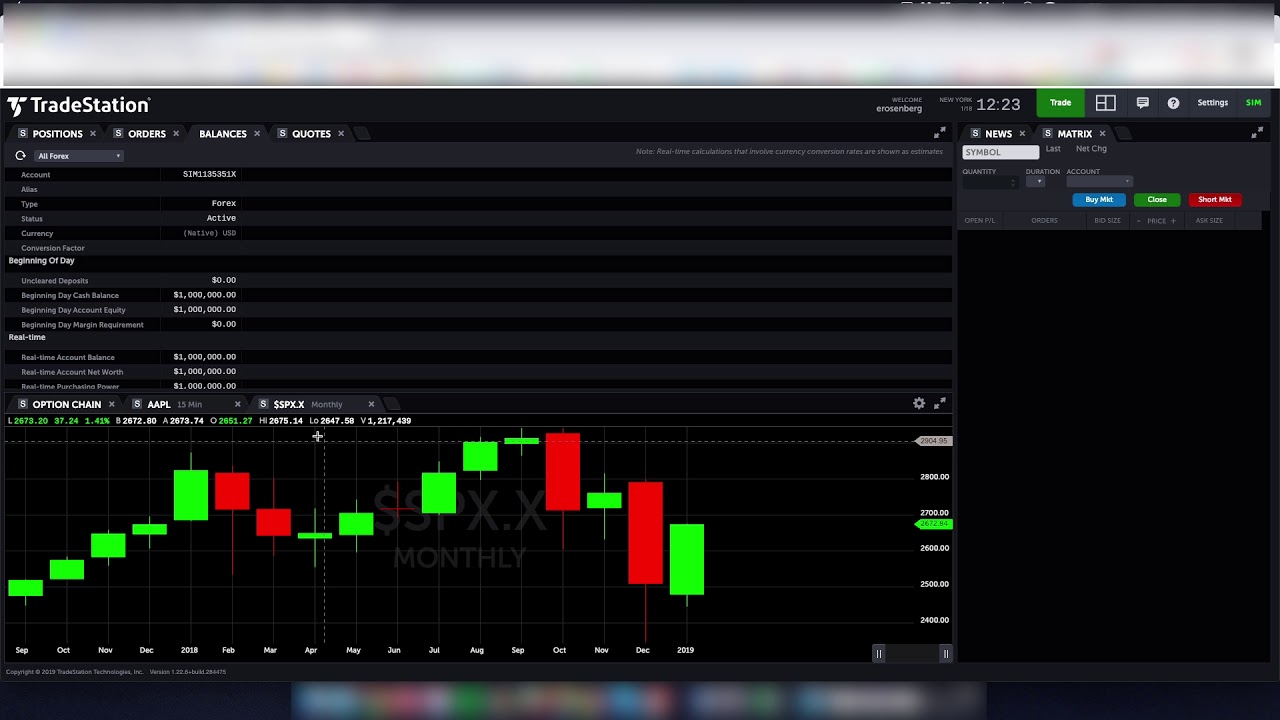Image resolution: width=1280 pixels, height=720 pixels.
Task: Click the ORDERS column header in Matrix
Action: pos(1044,220)
